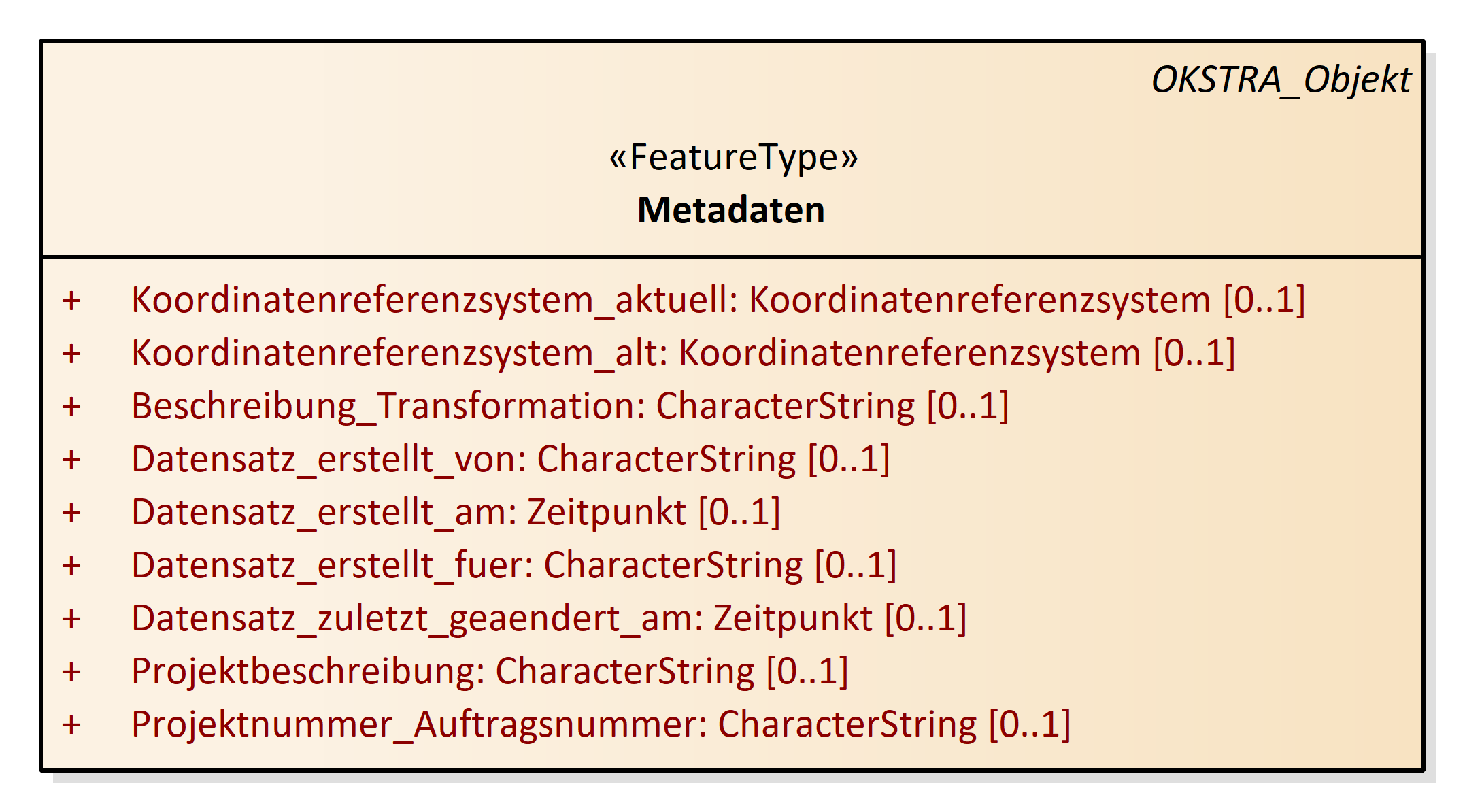Select the Koordinatenreferenzsystem_aktuell attribute text
The height and width of the screenshot is (812, 1465).
(x=718, y=301)
